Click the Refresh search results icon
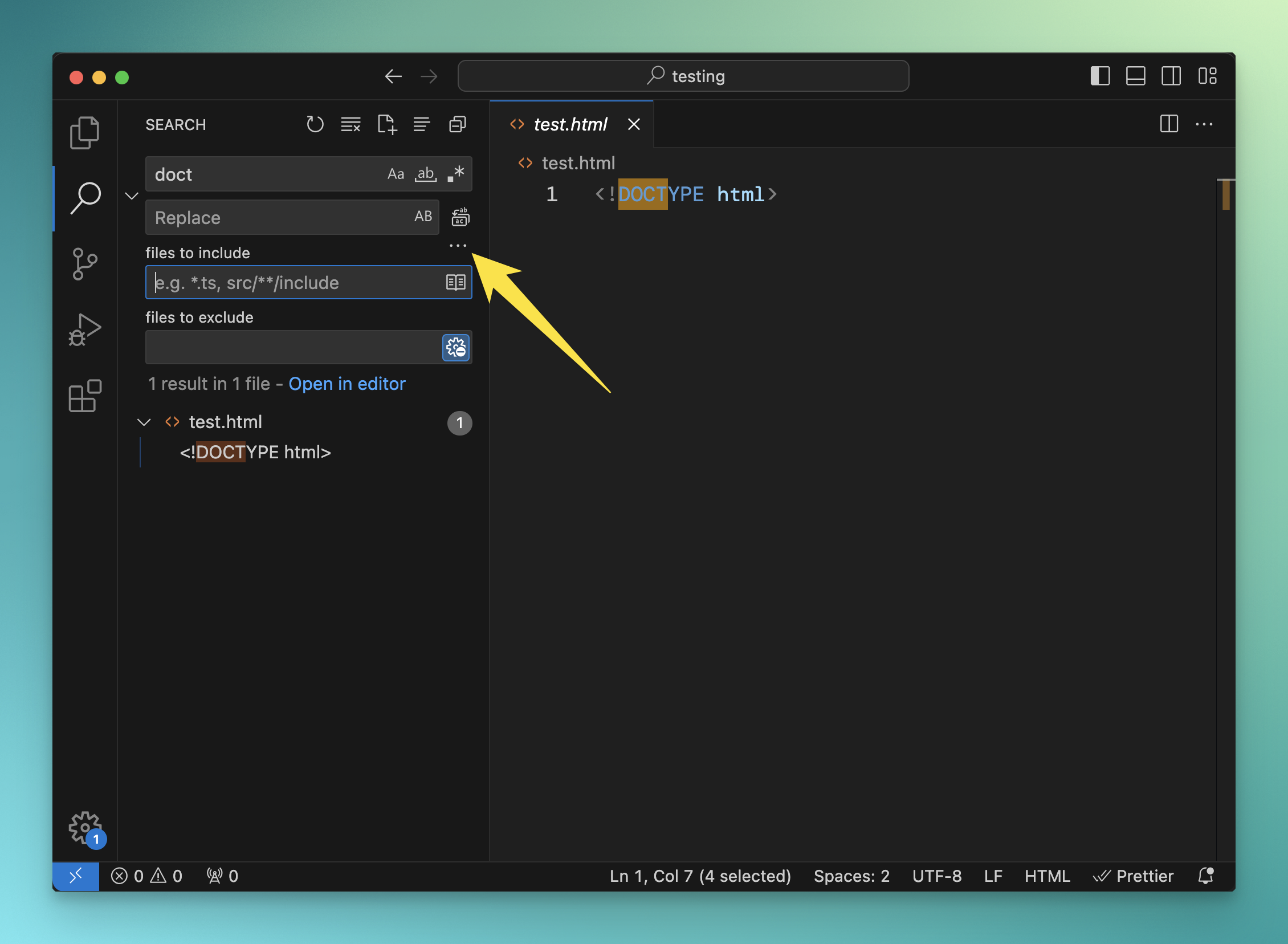Viewport: 1288px width, 944px height. (315, 124)
